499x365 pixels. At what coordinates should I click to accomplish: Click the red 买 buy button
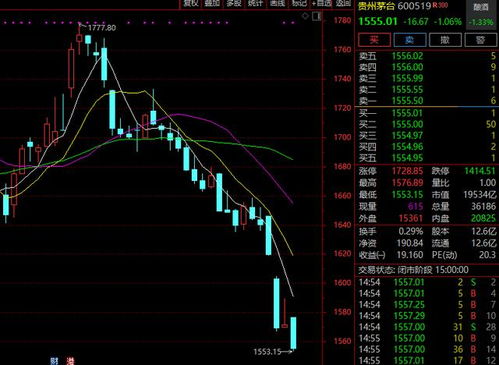pos(374,40)
